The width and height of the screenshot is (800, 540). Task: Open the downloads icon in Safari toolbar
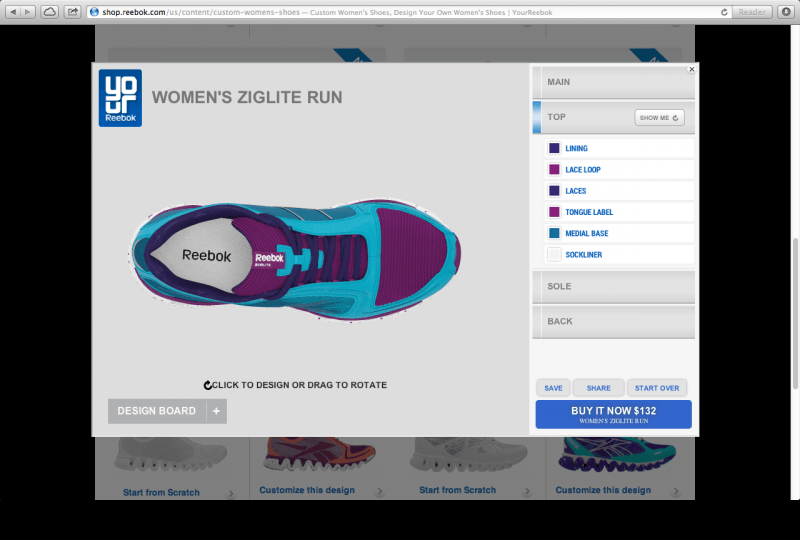click(x=786, y=12)
